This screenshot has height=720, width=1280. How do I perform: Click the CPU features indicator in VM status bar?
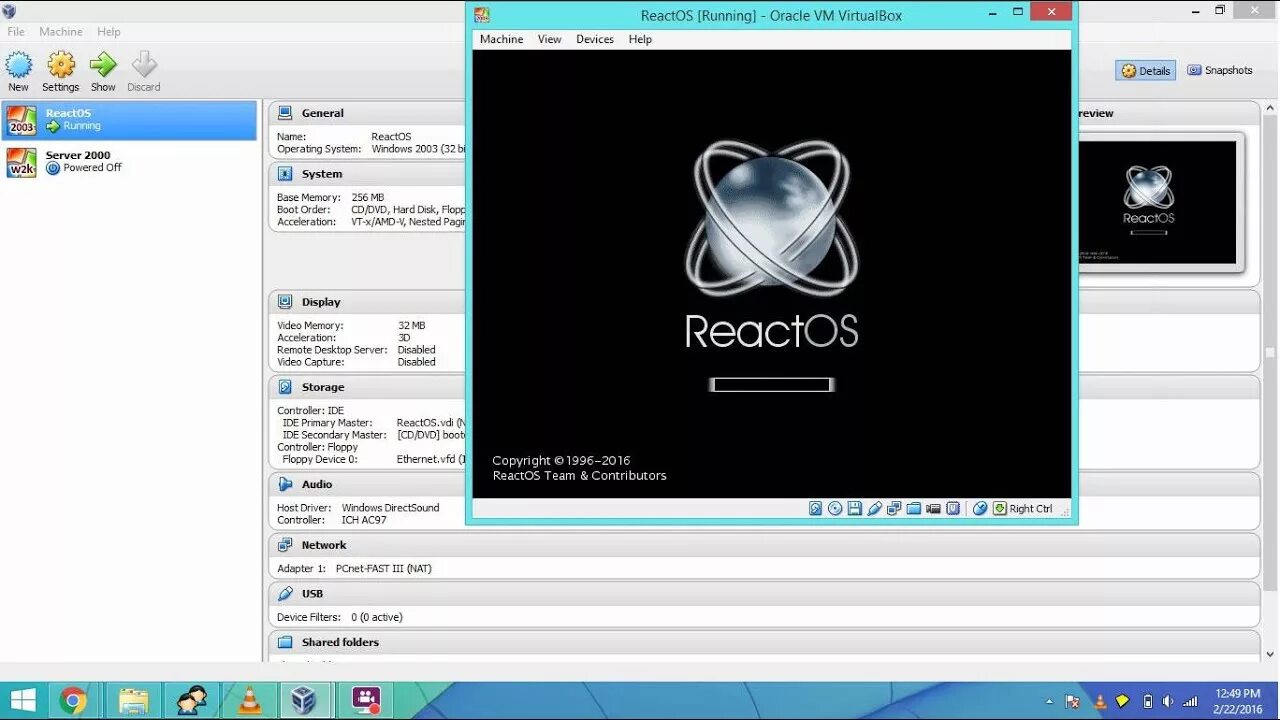click(x=953, y=508)
